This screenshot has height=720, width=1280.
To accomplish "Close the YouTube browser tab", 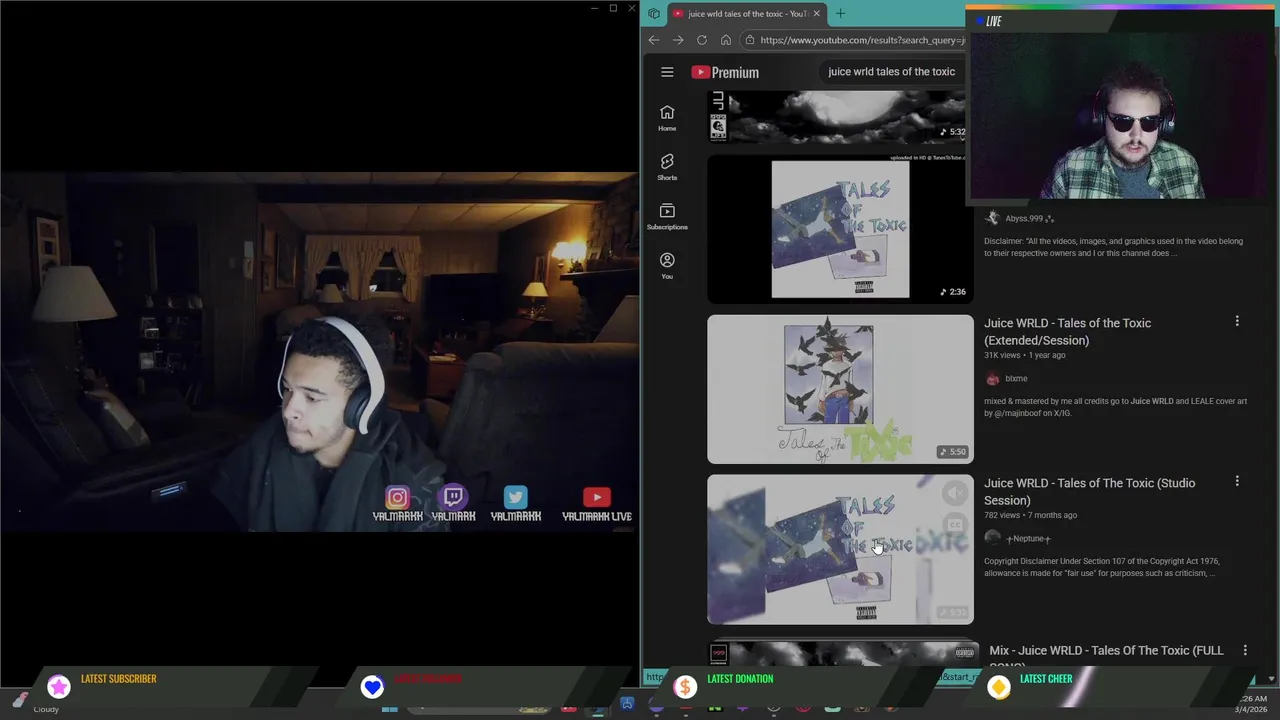I will 816,14.
